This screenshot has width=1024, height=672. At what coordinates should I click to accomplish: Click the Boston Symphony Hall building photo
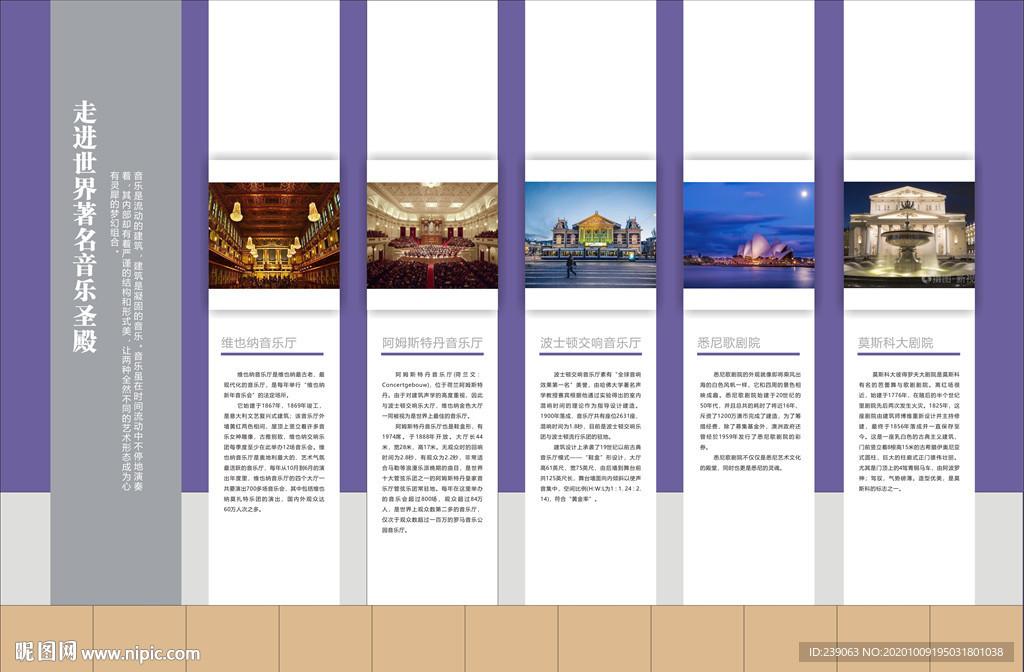(590, 234)
